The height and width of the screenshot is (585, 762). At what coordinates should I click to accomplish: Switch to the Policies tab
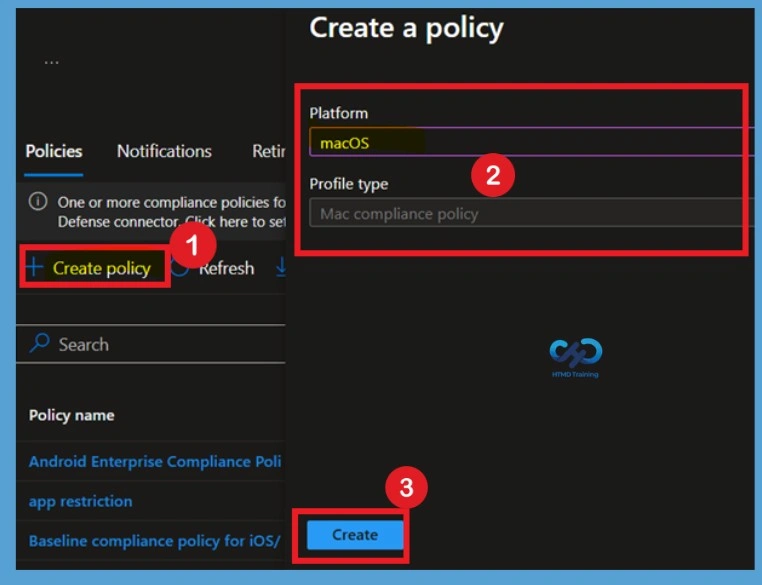pos(53,151)
